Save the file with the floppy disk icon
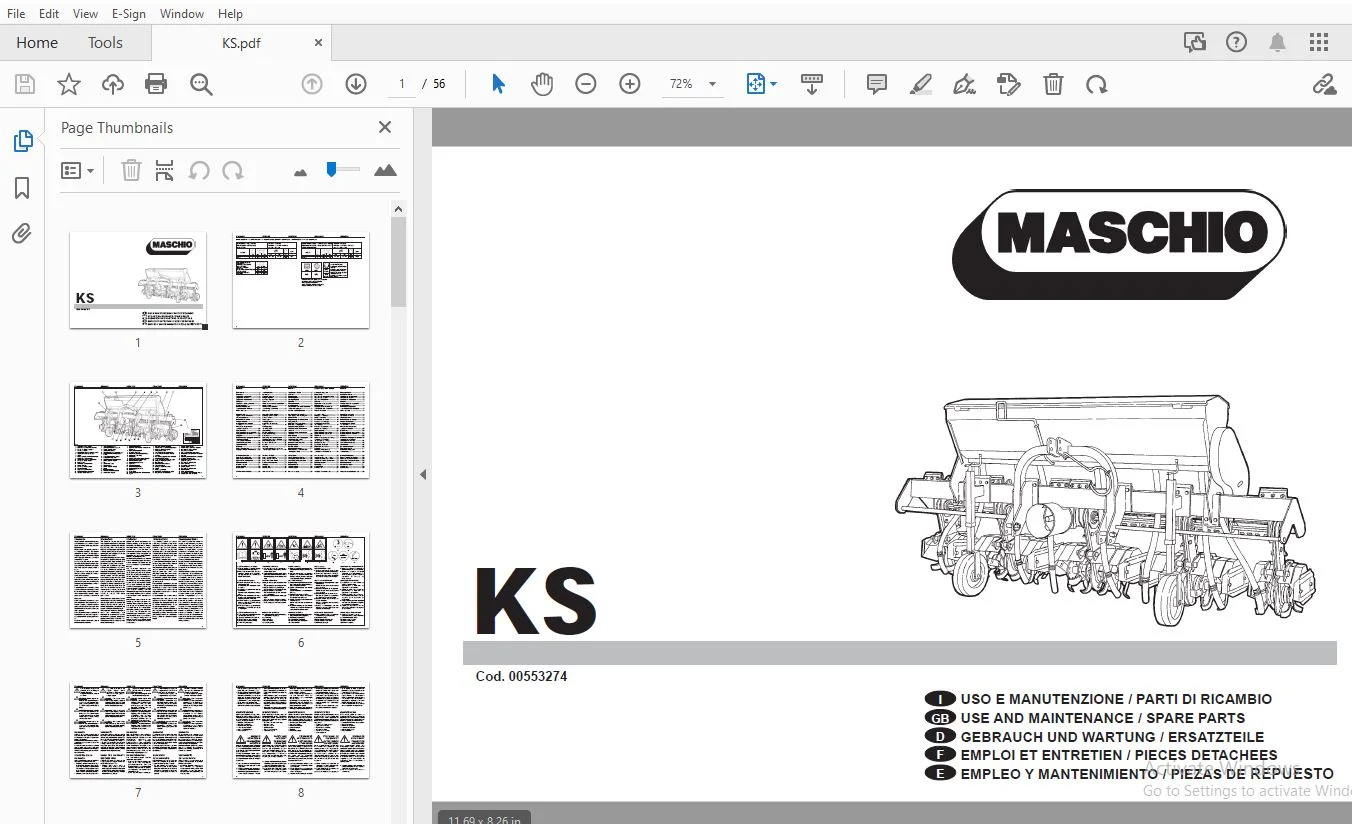The height and width of the screenshot is (824, 1352). [24, 85]
